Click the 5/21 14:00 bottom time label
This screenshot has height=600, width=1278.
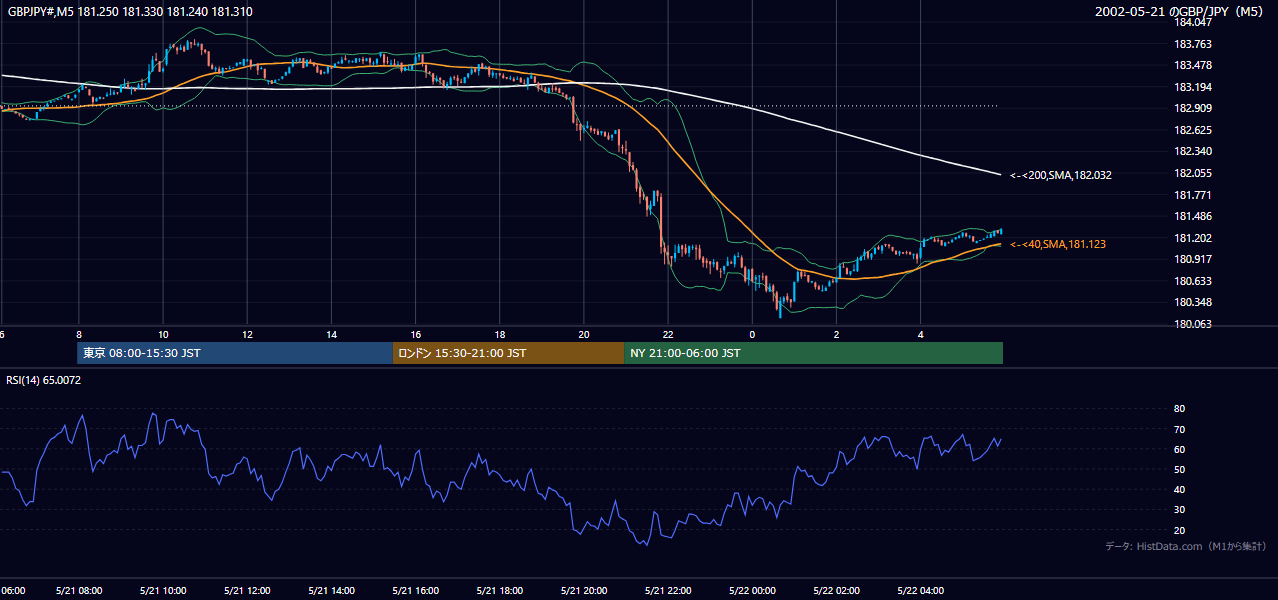(x=331, y=591)
